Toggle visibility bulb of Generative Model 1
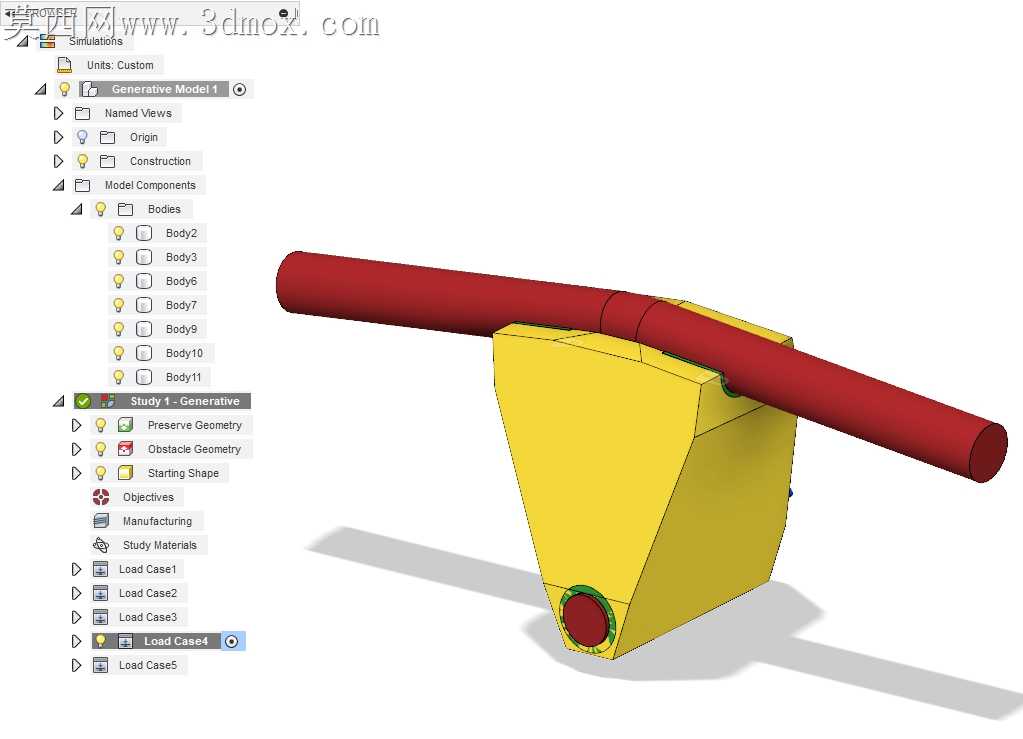The image size is (1023, 739). click(x=65, y=89)
